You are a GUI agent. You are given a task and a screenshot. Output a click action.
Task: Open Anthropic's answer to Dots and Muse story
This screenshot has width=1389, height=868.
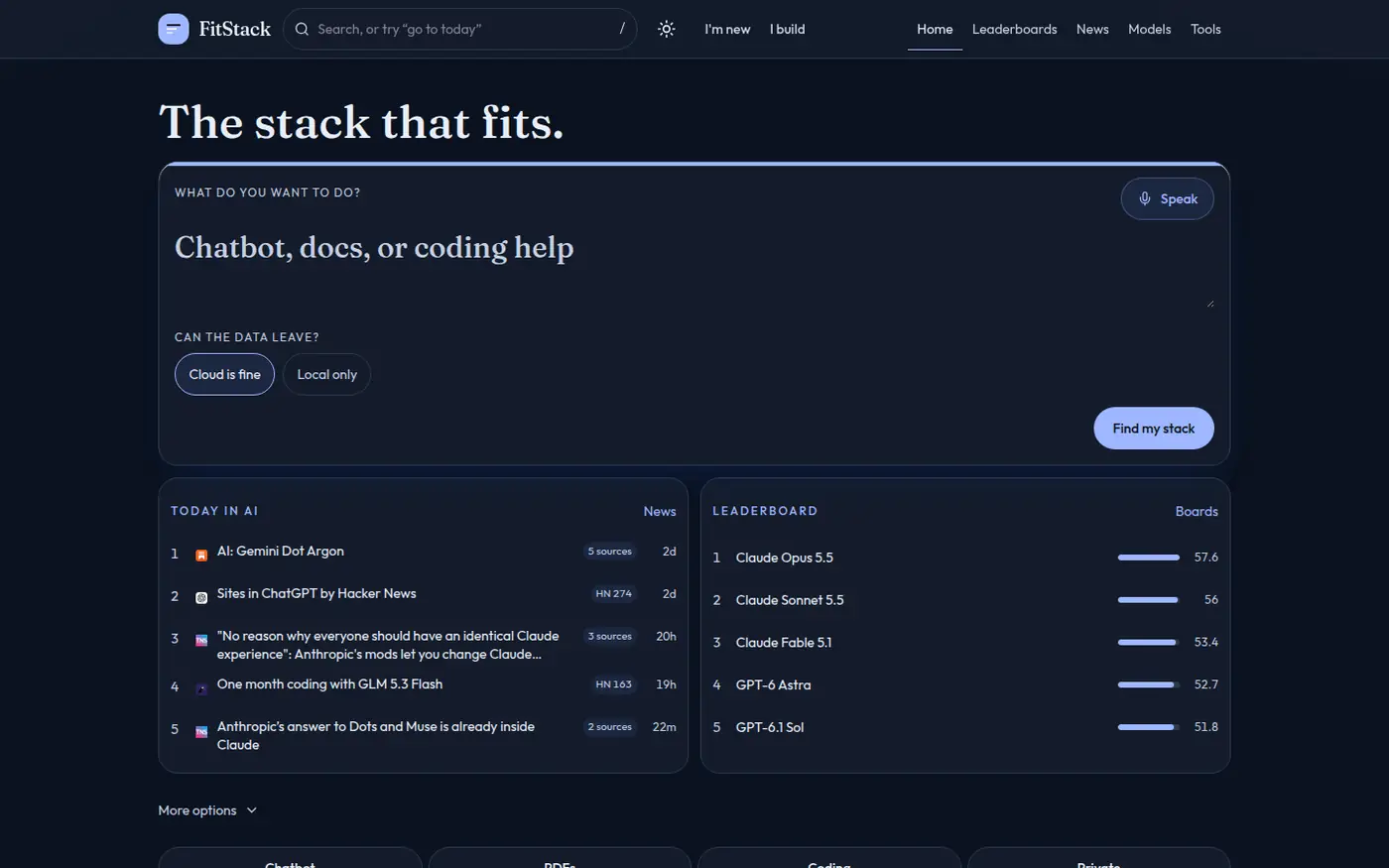tap(376, 735)
